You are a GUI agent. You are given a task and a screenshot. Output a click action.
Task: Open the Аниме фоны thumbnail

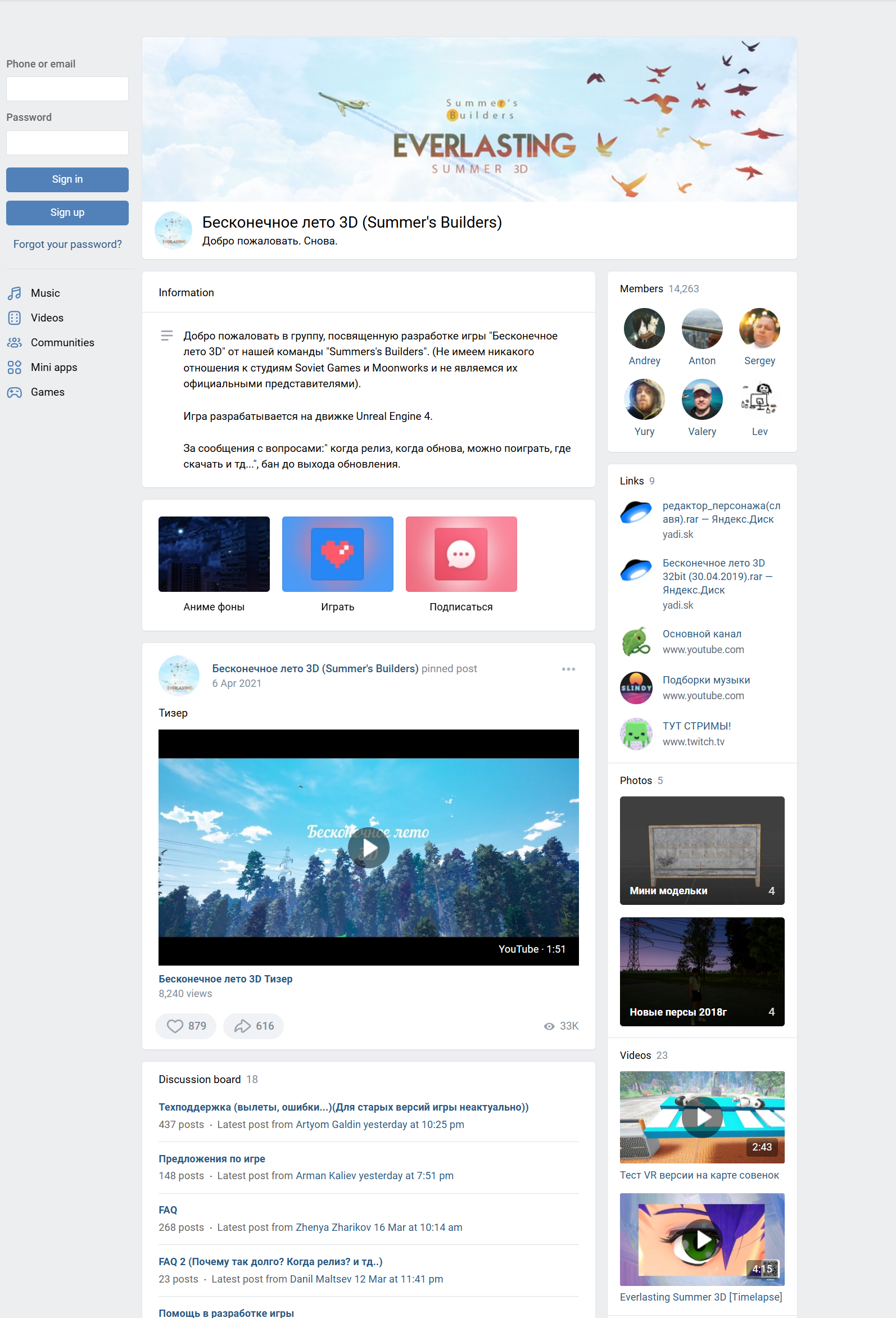coord(214,554)
